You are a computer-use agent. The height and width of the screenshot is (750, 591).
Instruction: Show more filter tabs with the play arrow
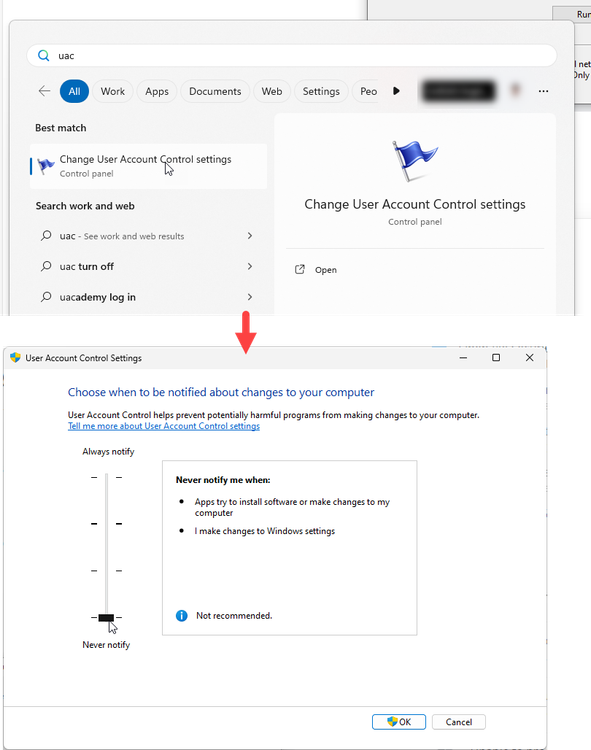(396, 91)
